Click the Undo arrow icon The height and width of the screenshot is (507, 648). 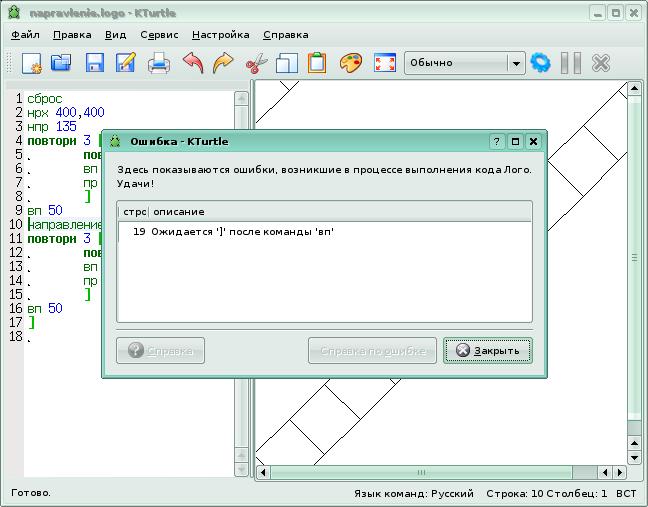(193, 63)
